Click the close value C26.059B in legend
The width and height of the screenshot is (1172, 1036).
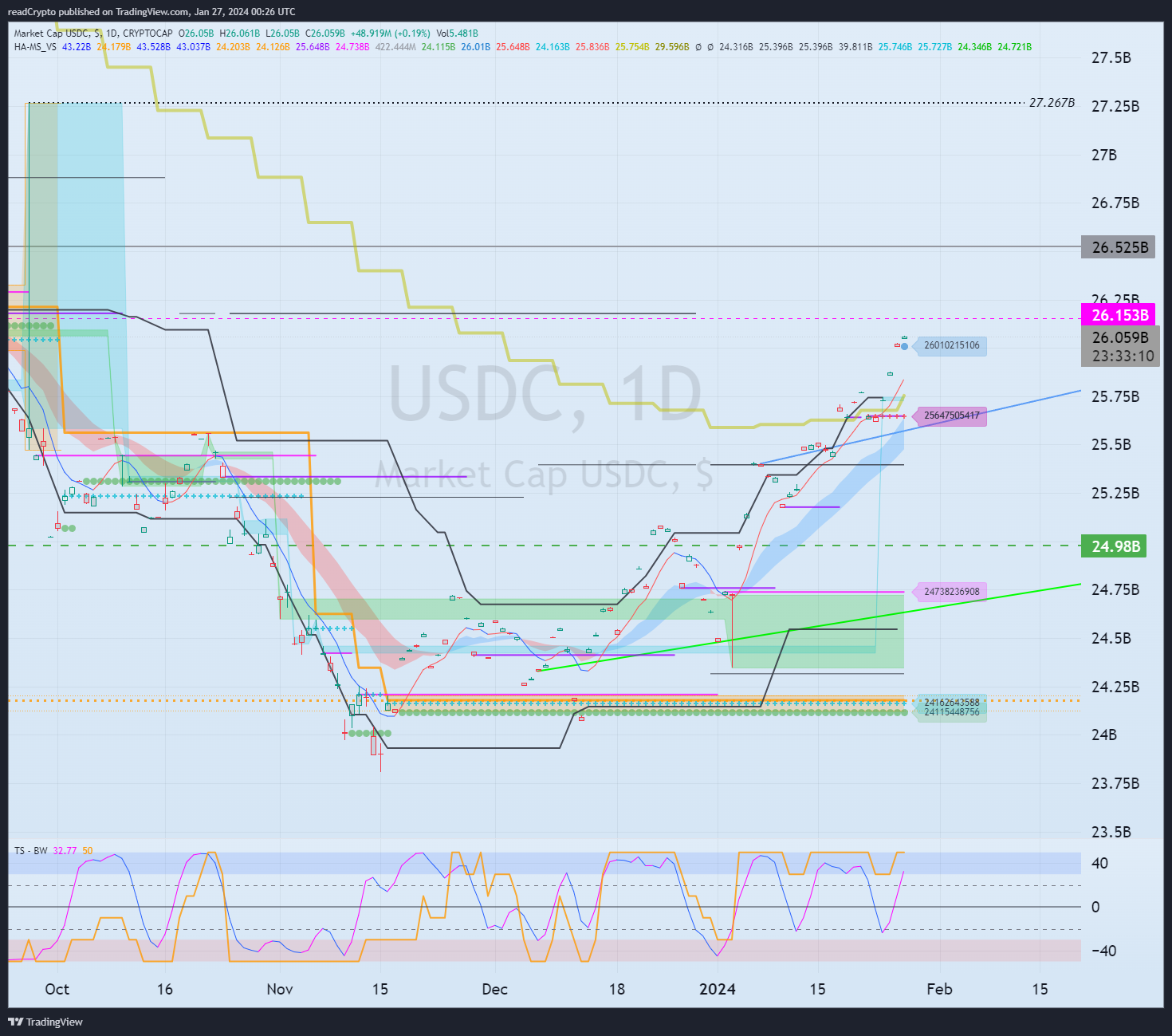pos(325,33)
